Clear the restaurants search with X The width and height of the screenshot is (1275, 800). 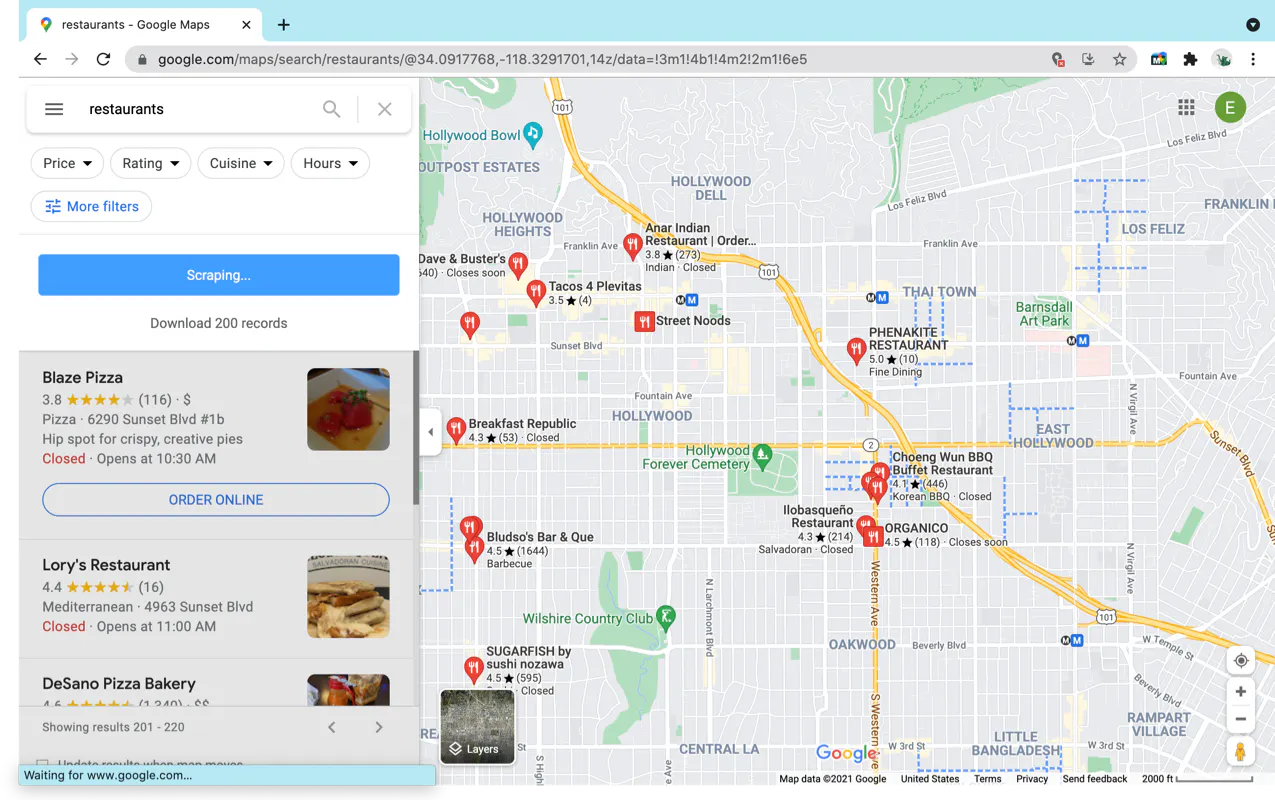[385, 109]
